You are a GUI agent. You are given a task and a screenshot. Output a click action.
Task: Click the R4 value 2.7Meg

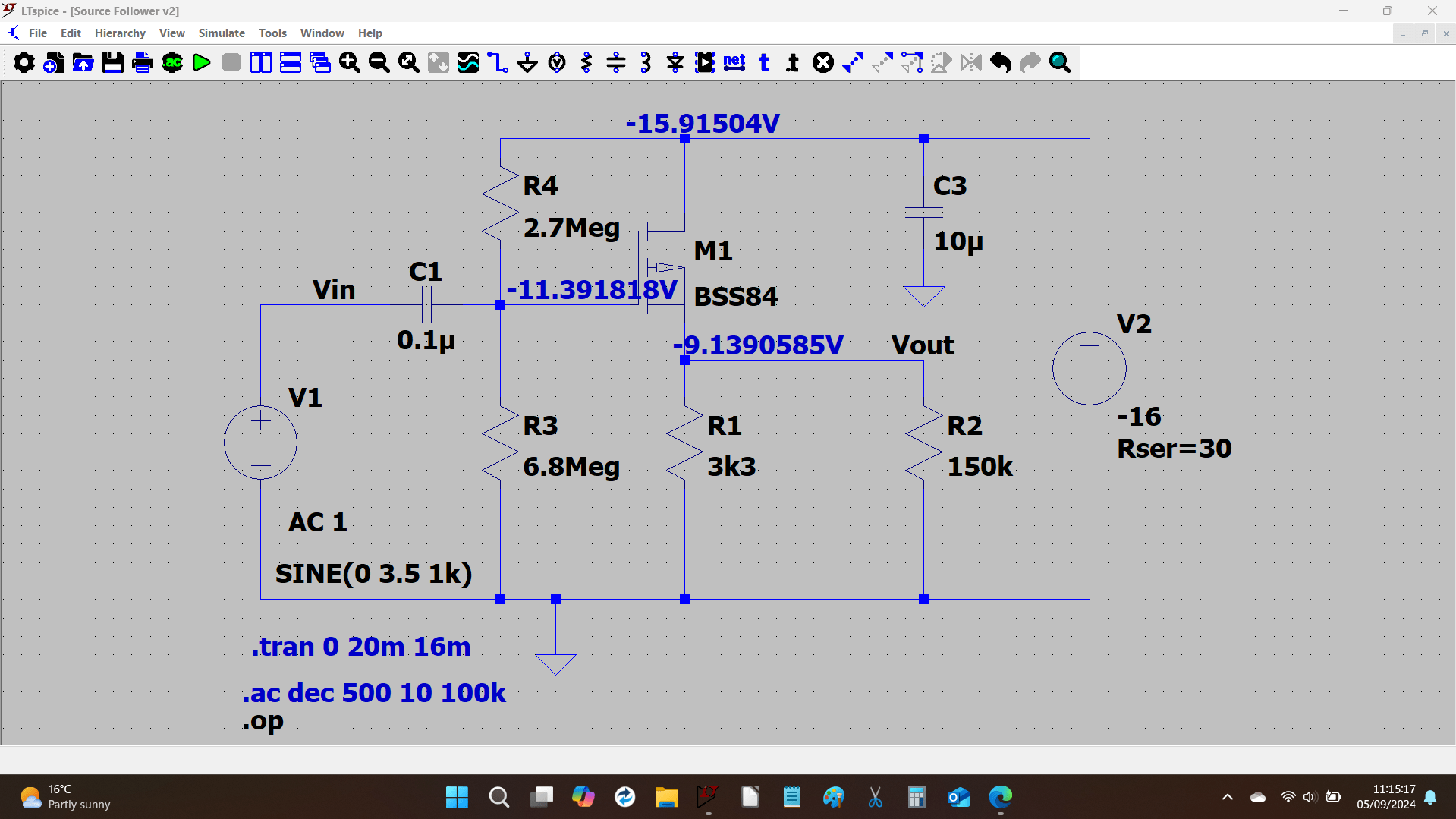[571, 228]
